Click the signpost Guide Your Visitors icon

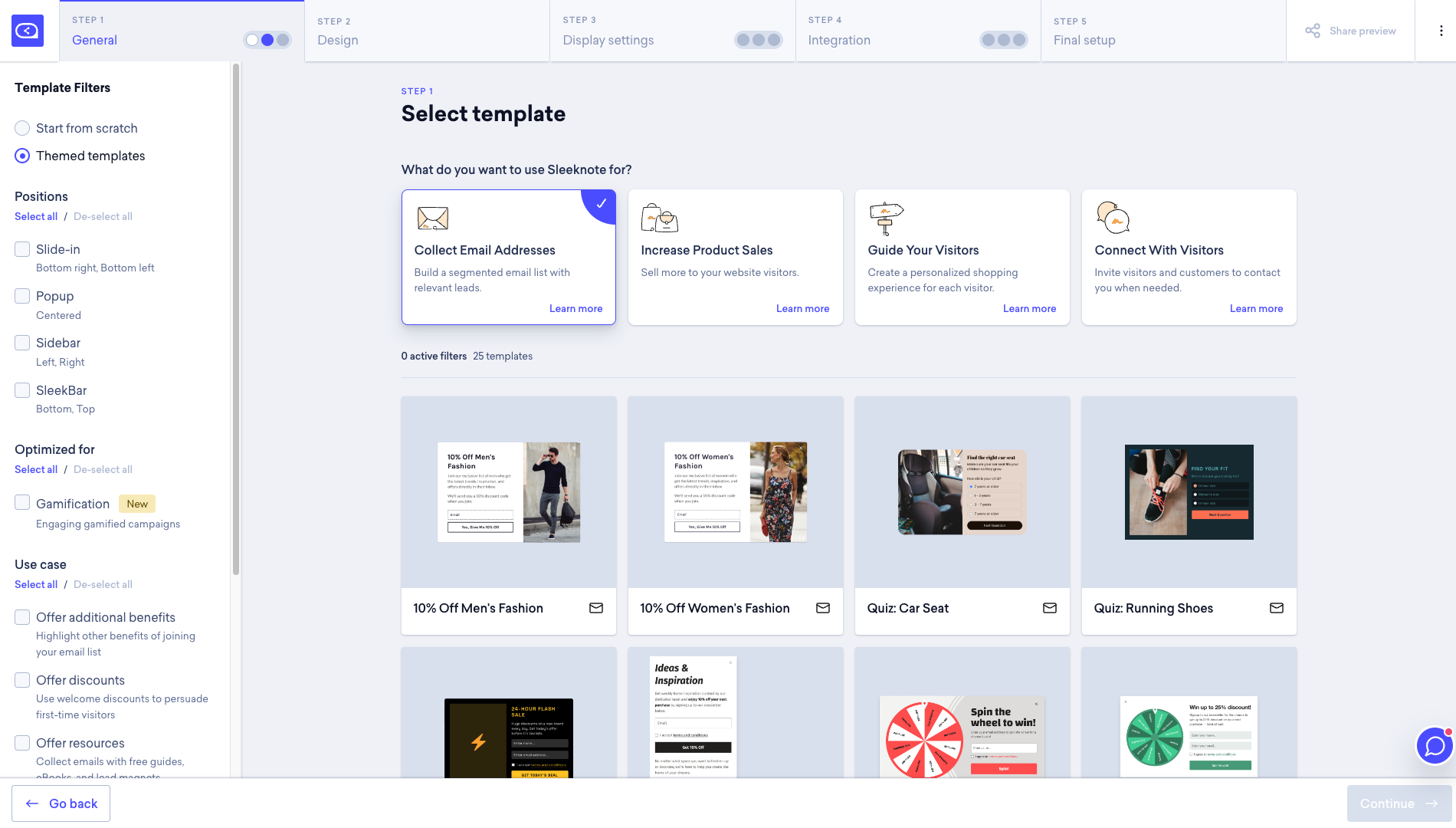(x=886, y=219)
